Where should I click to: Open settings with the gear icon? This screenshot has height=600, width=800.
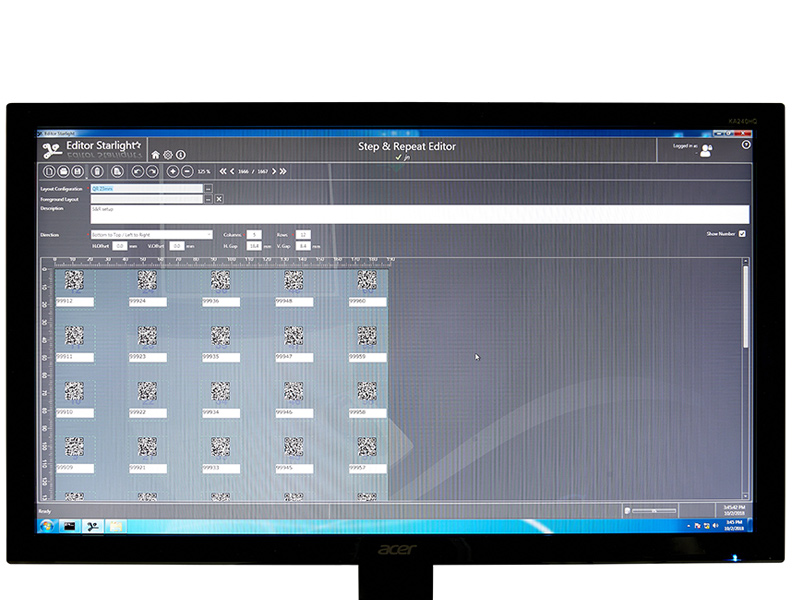(168, 155)
